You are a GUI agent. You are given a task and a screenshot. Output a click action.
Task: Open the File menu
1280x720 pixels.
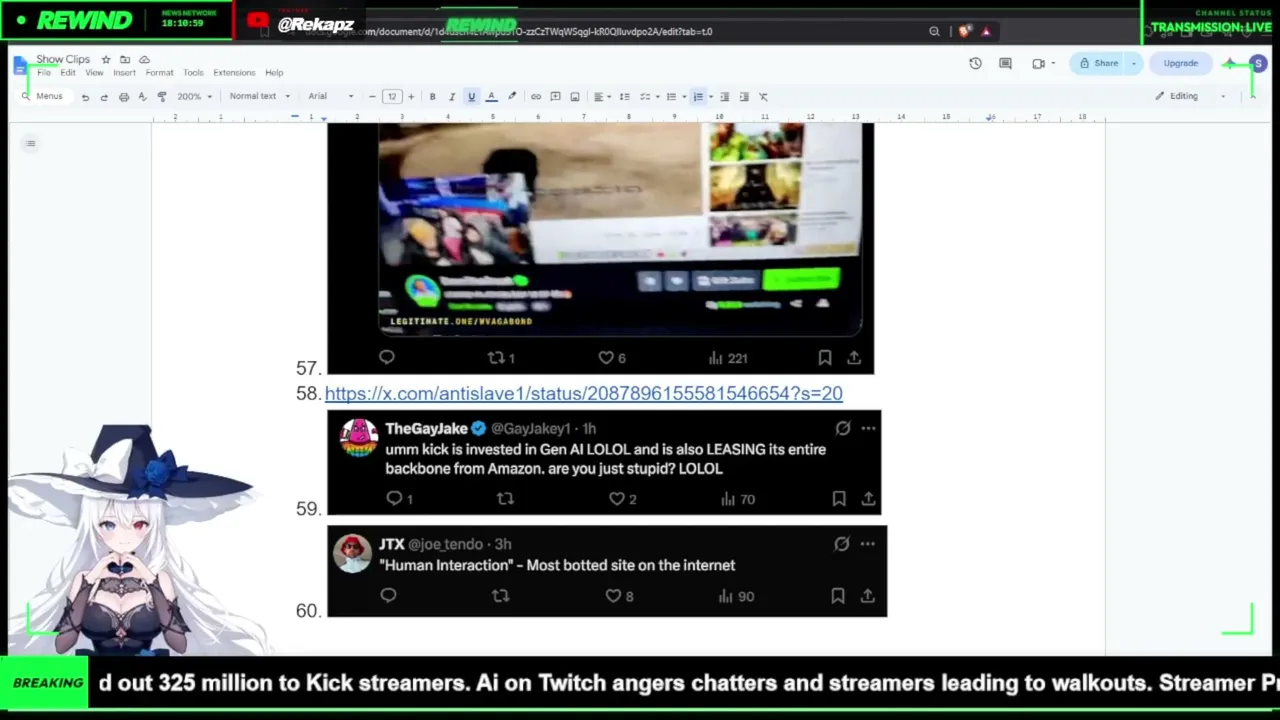(44, 73)
